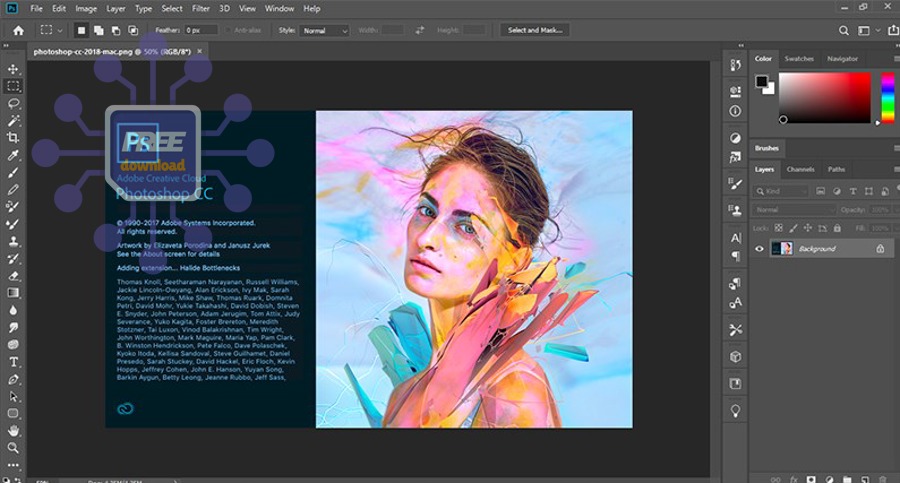Select the Magic Wand tool
Image resolution: width=900 pixels, height=483 pixels.
coord(13,121)
